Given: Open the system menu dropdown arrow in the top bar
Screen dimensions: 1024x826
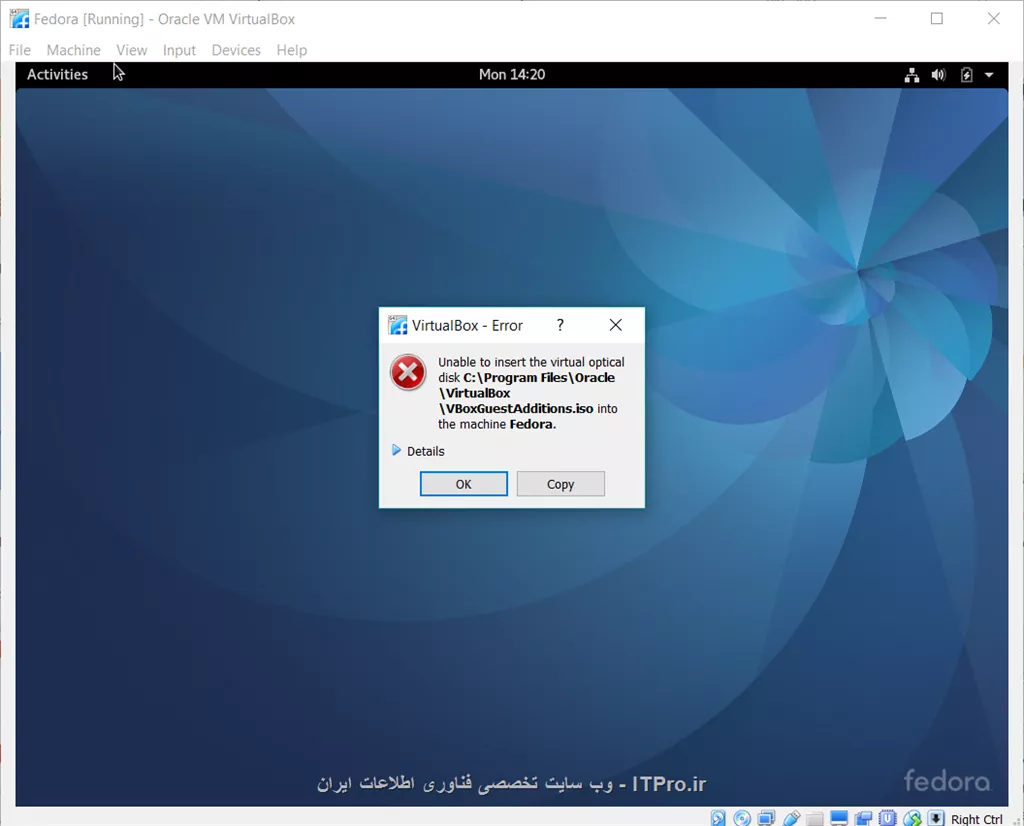Looking at the screenshot, I should 989,75.
